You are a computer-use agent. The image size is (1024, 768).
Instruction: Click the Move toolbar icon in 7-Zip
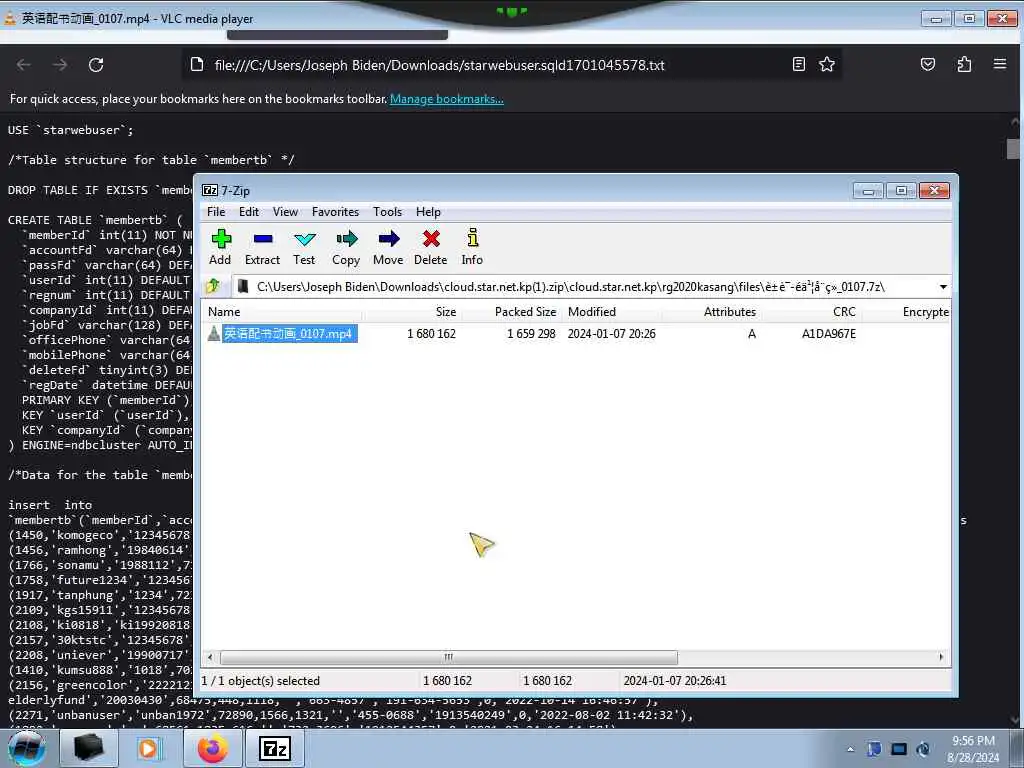(x=389, y=247)
